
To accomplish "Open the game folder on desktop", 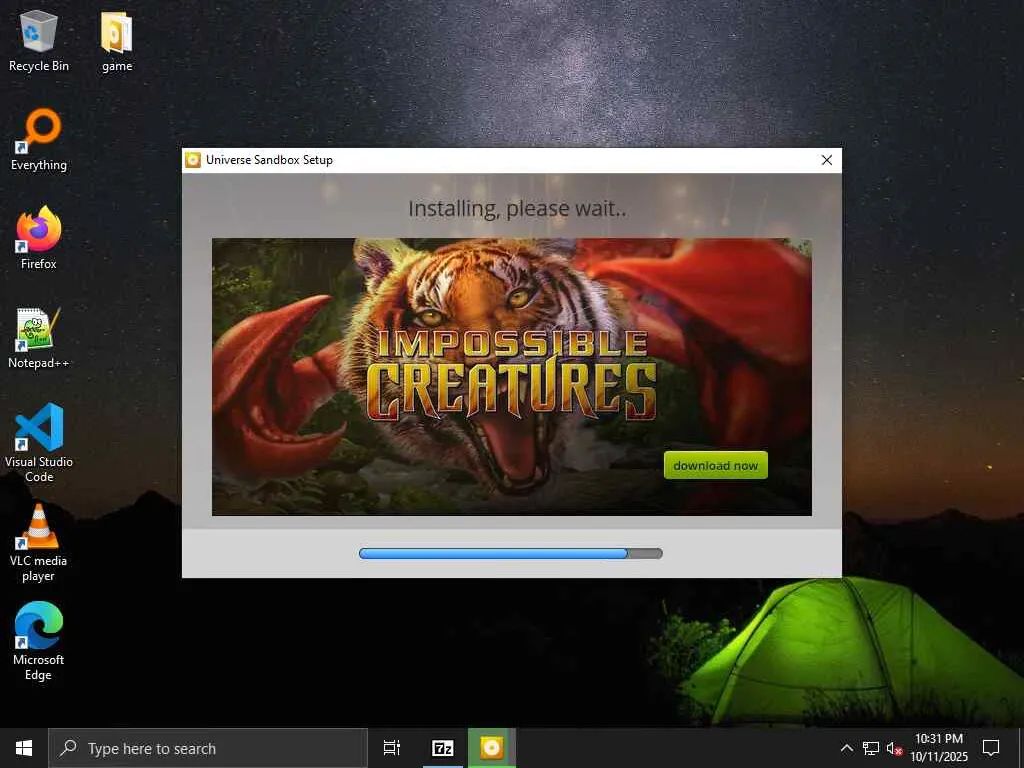I will click(x=117, y=40).
